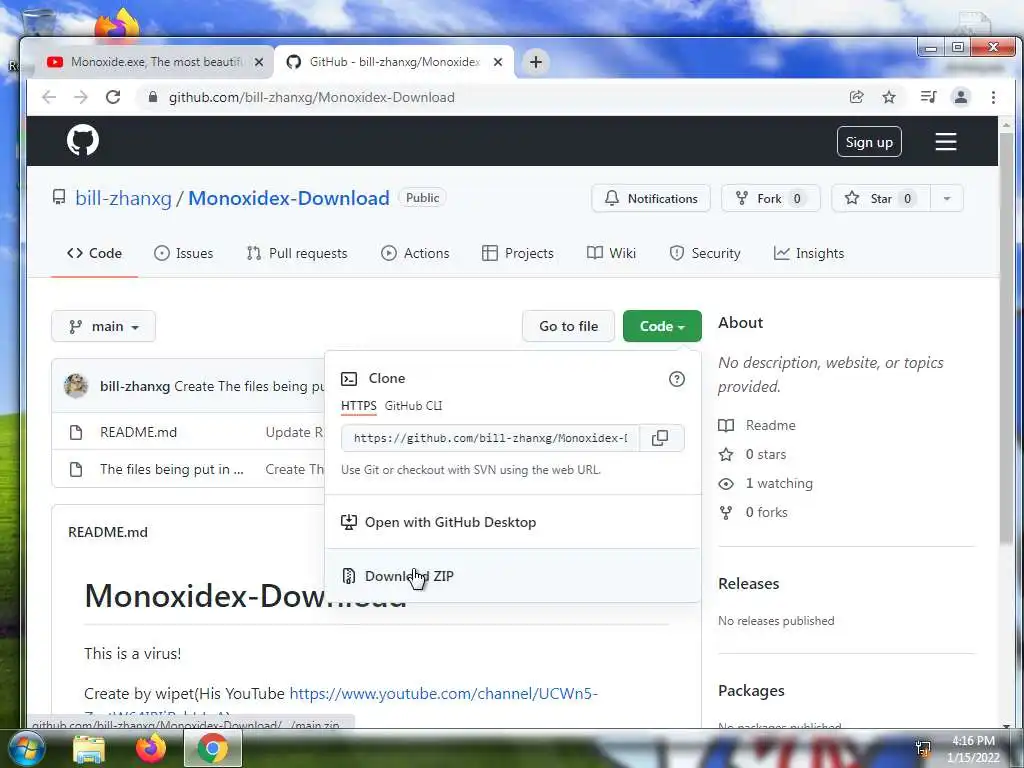This screenshot has width=1024, height=768.
Task: Click the site lock icon
Action: coord(153,97)
